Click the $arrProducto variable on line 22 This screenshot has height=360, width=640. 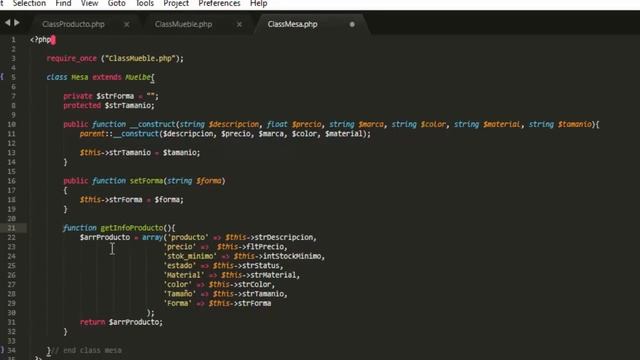(x=105, y=237)
